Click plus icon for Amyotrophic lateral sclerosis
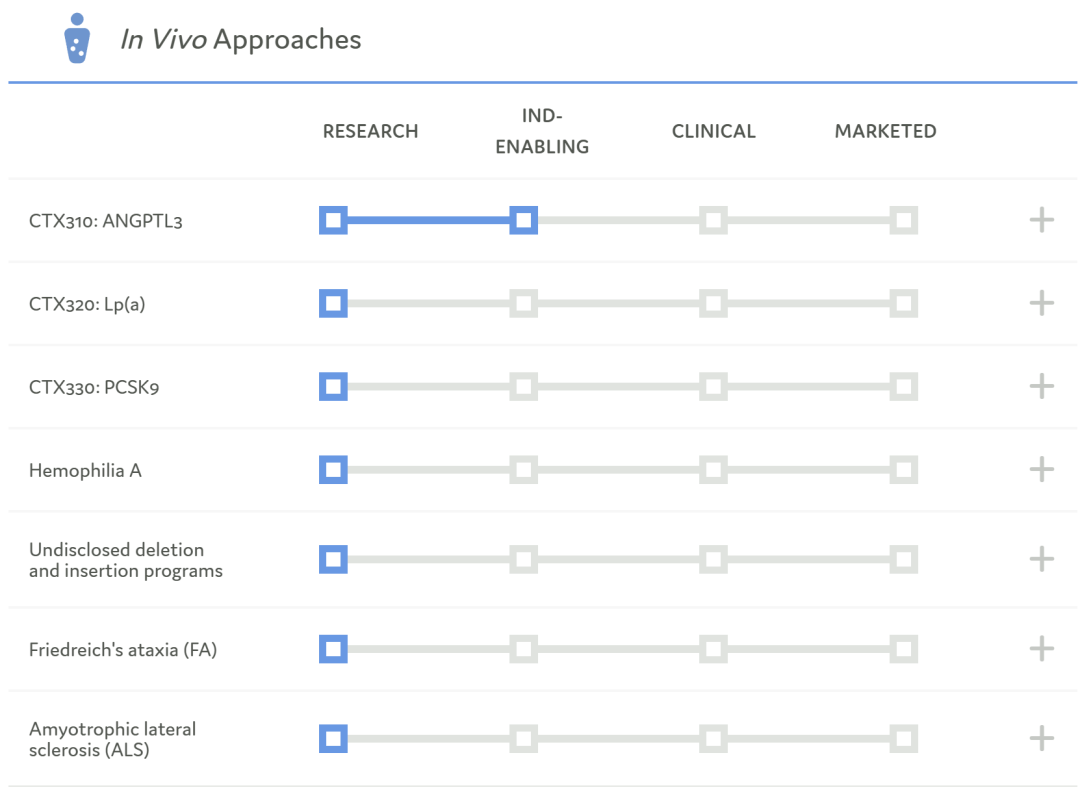 tap(1042, 739)
